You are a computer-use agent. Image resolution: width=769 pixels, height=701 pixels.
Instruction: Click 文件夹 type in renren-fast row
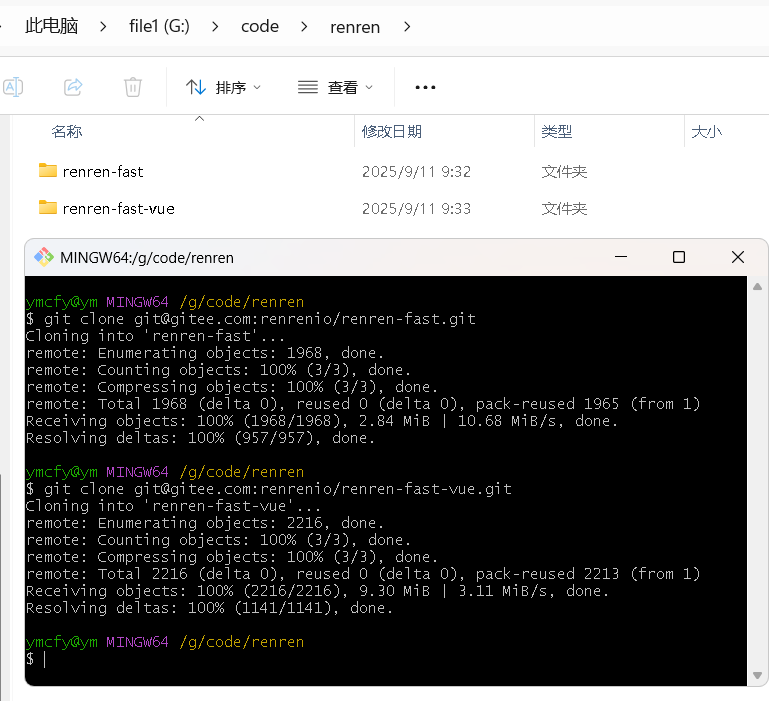(564, 172)
